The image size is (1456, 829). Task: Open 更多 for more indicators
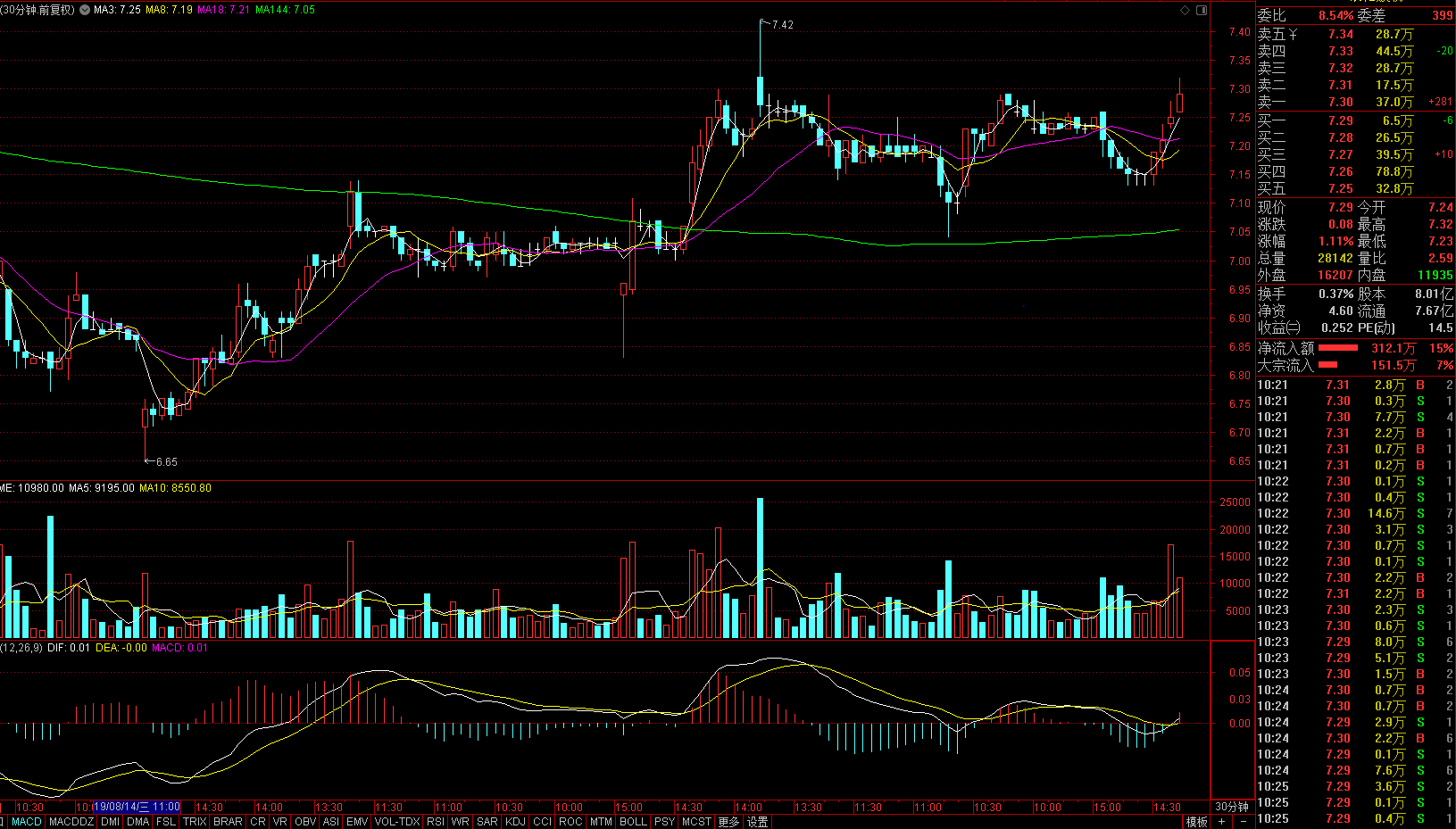(x=728, y=821)
